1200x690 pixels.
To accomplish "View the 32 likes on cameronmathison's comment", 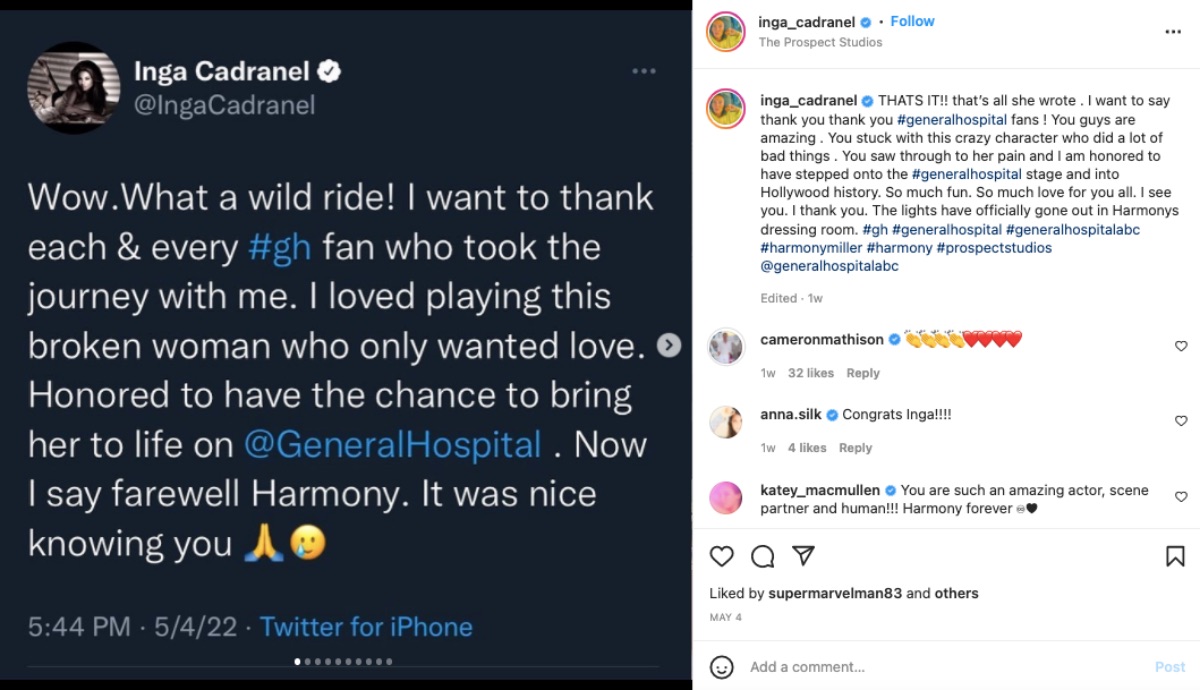I will pos(811,373).
